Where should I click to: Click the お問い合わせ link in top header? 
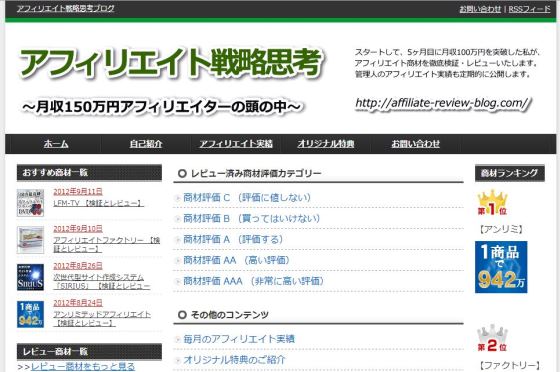tap(480, 9)
